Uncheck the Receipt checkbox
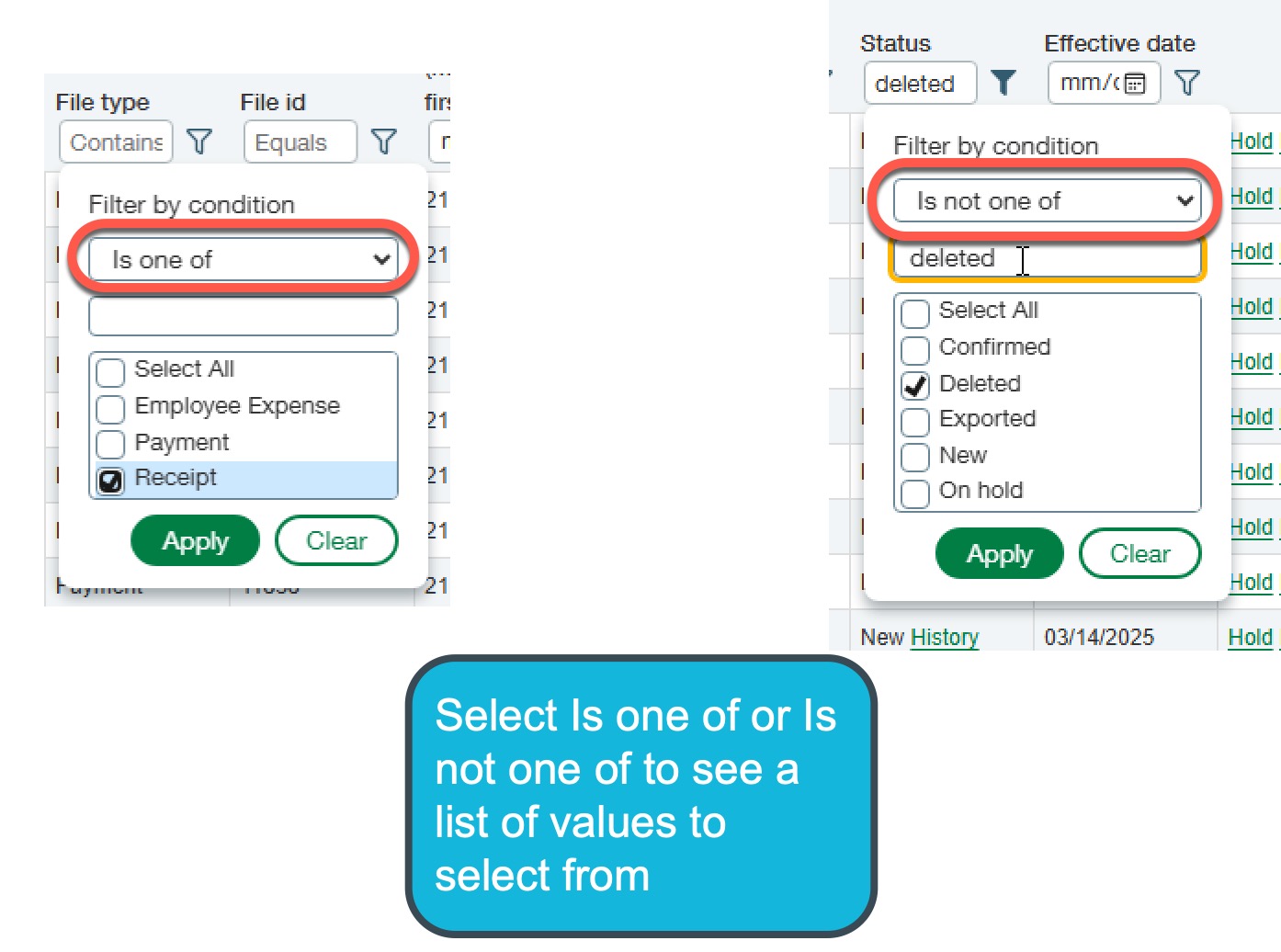Screen dimensions: 1281x952 111,480
